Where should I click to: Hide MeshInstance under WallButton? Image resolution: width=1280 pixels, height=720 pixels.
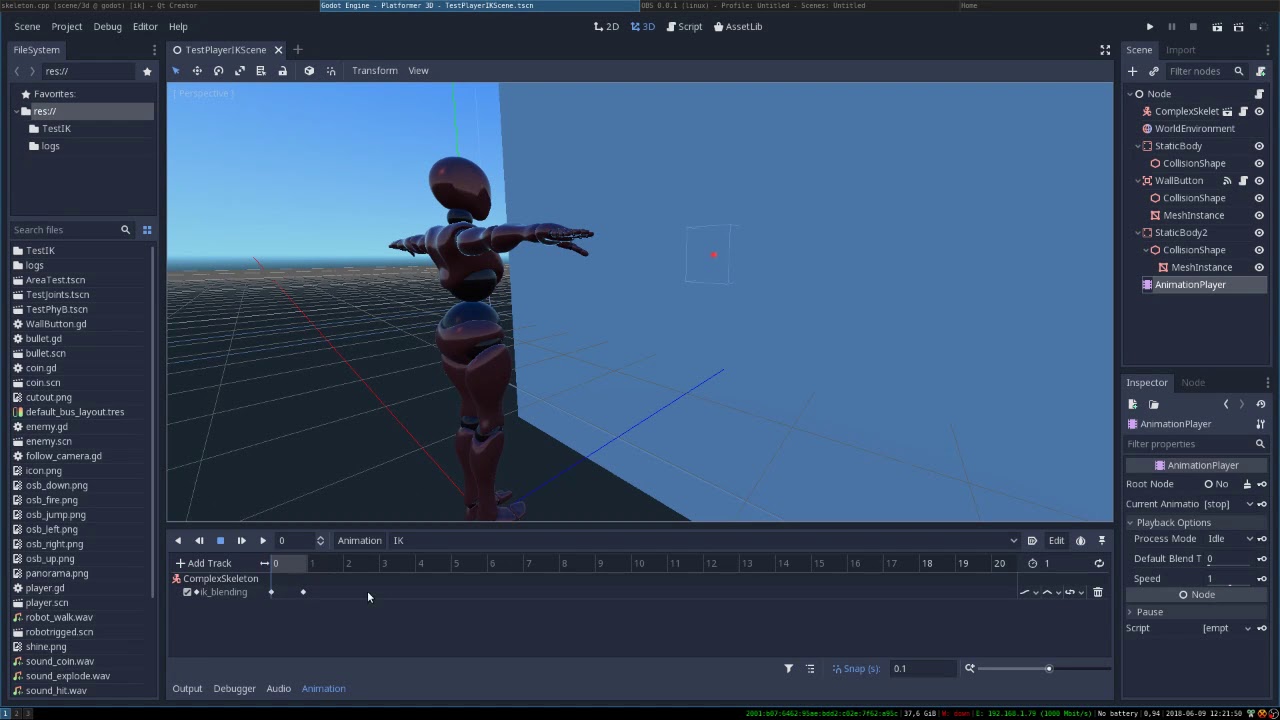point(1259,215)
